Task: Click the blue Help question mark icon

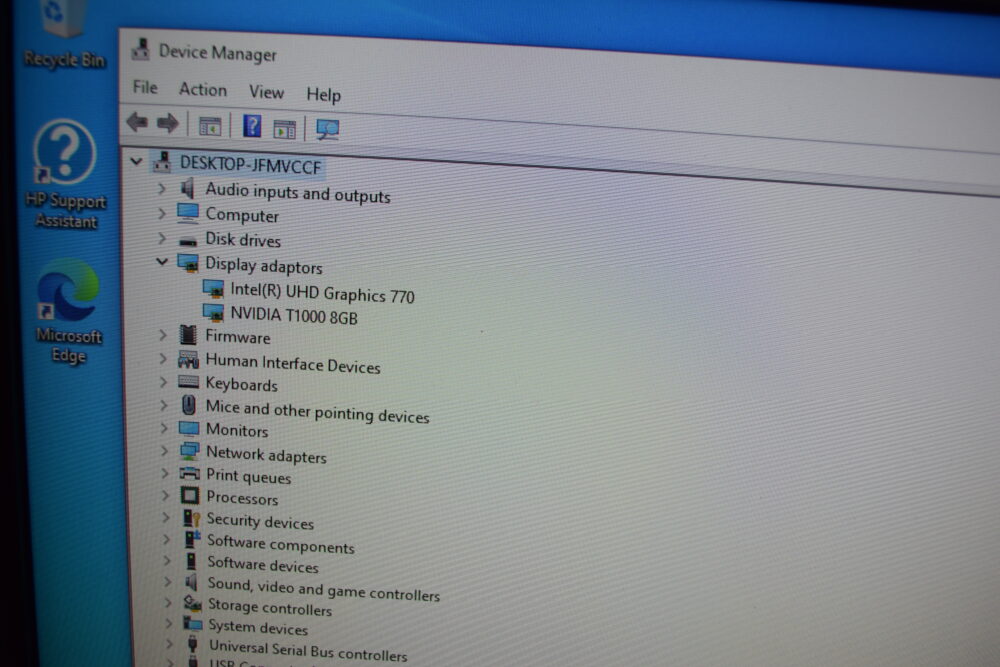Action: (252, 126)
